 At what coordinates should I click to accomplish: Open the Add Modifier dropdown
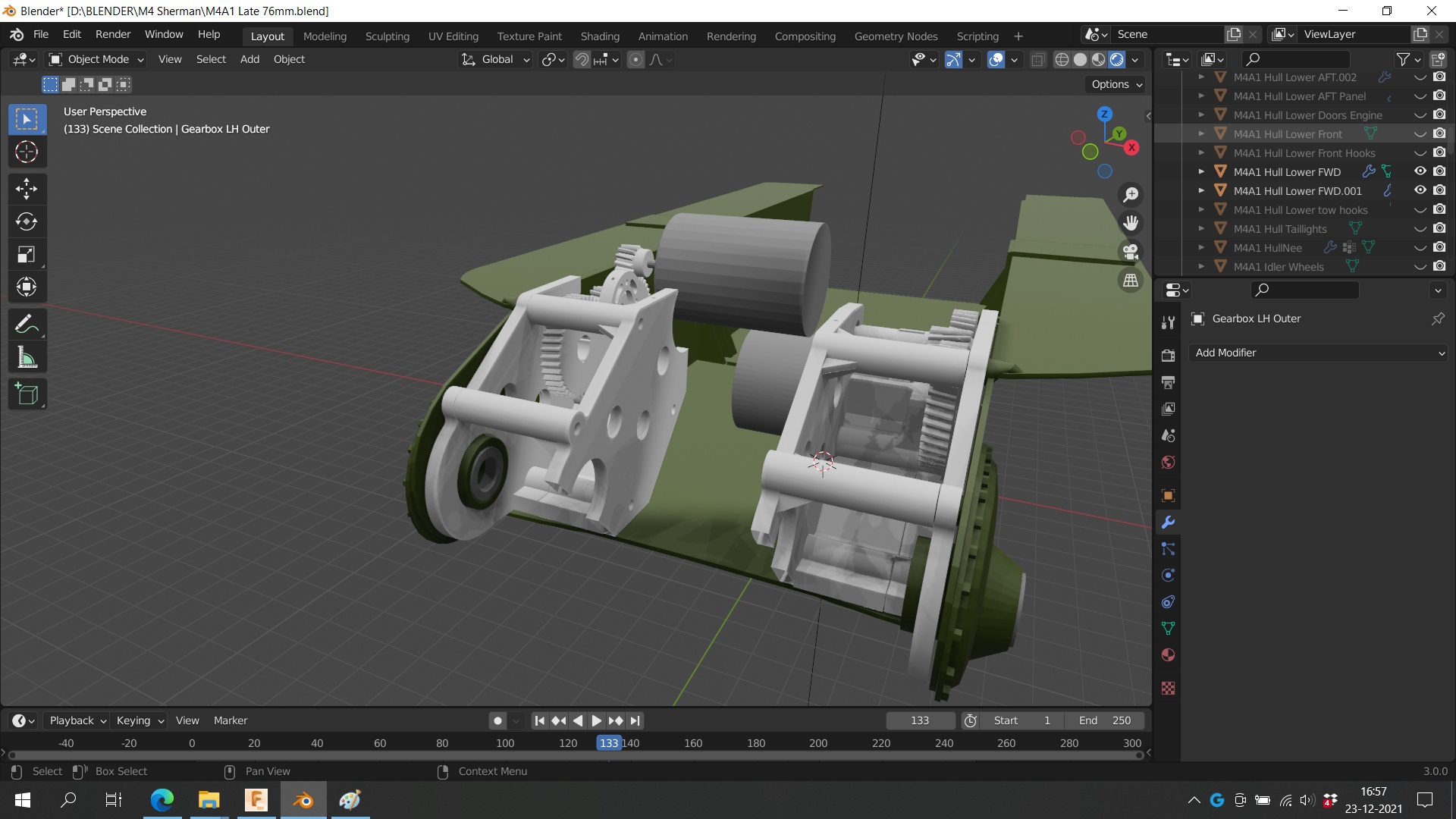(x=1318, y=353)
